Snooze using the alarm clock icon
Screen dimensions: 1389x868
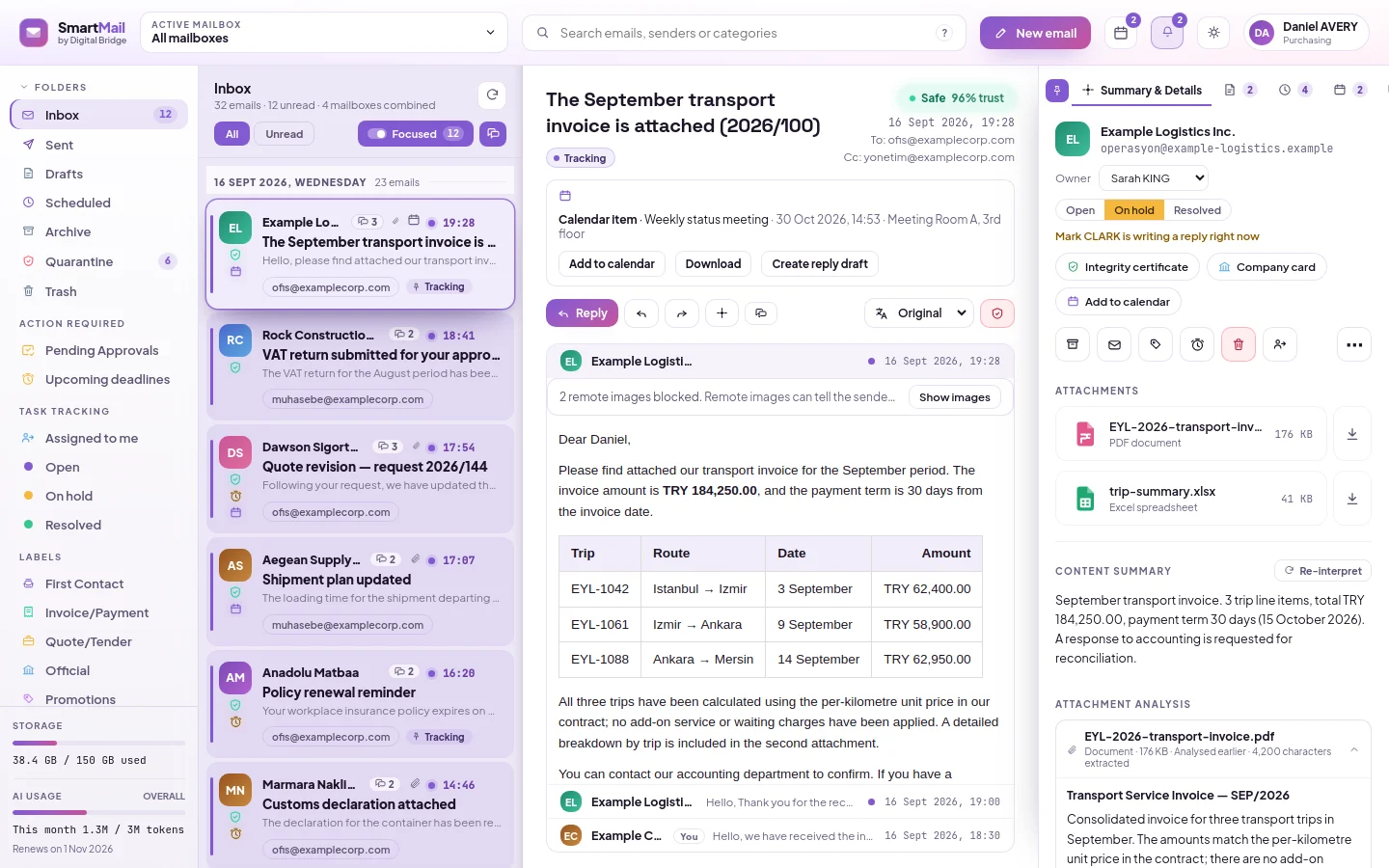click(1197, 344)
